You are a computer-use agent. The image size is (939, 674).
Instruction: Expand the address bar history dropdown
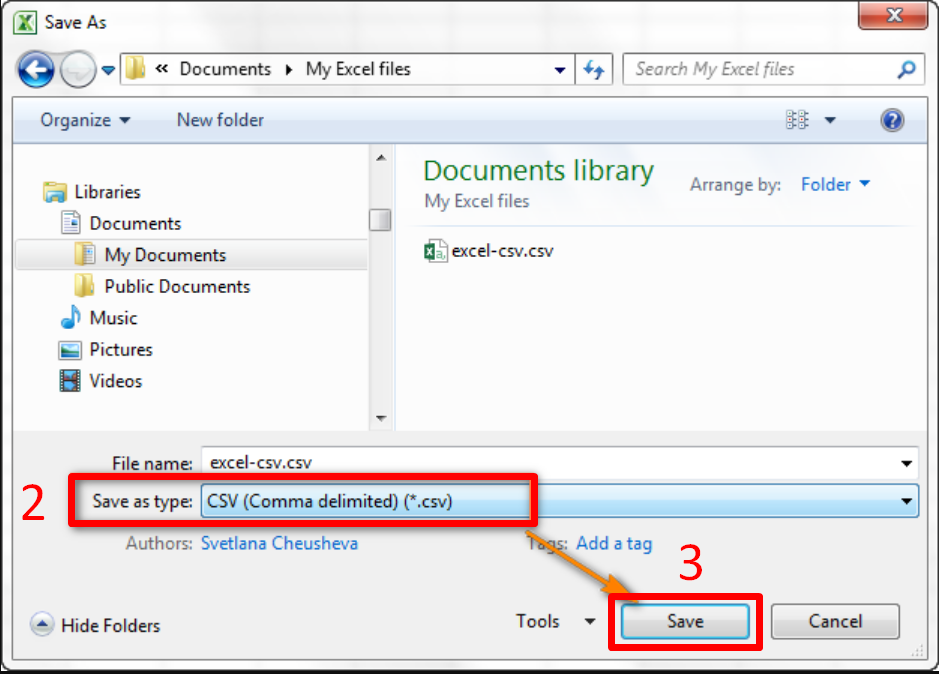560,70
